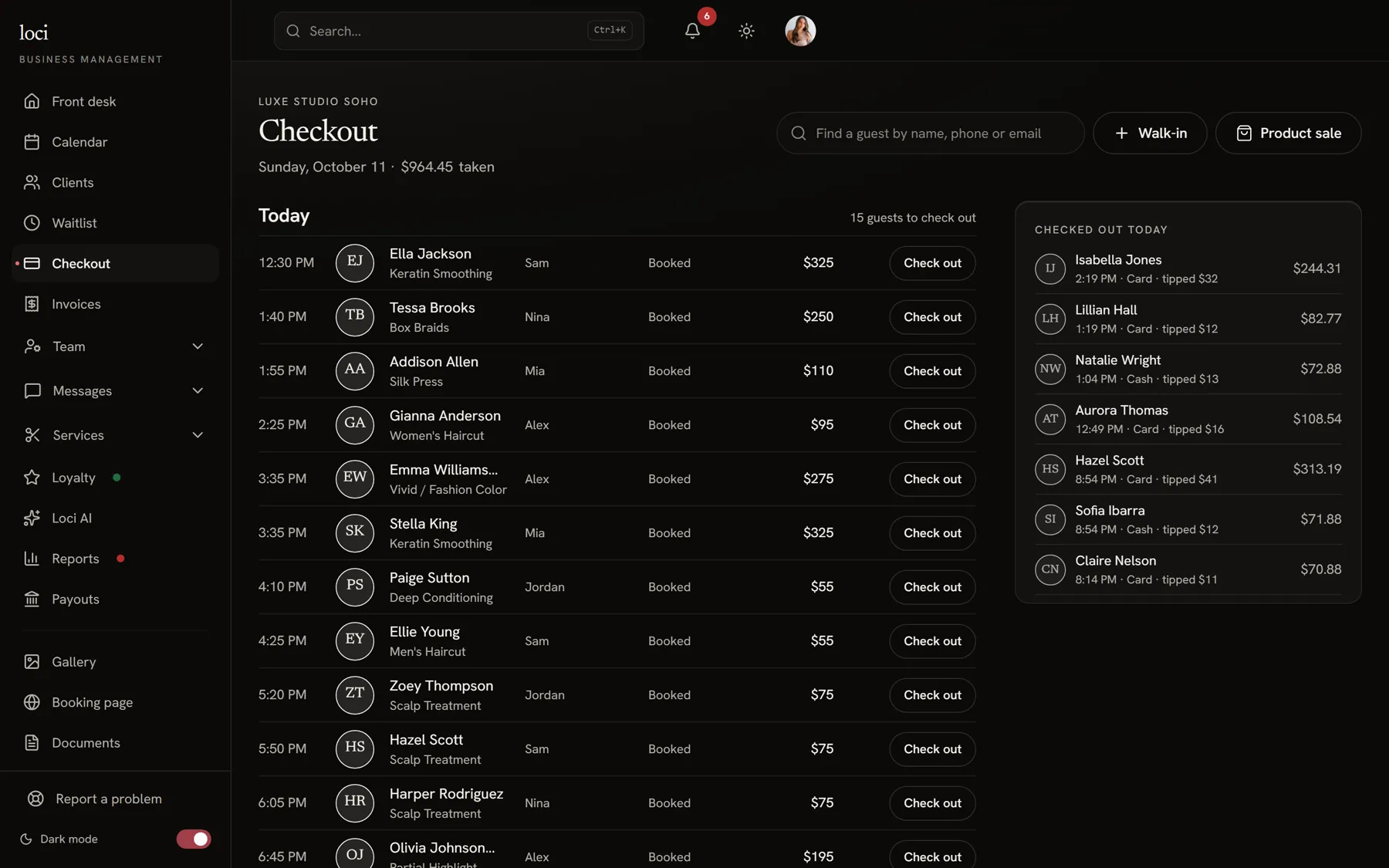Expand the Messages submenu chevron
The width and height of the screenshot is (1389, 868).
tap(198, 391)
